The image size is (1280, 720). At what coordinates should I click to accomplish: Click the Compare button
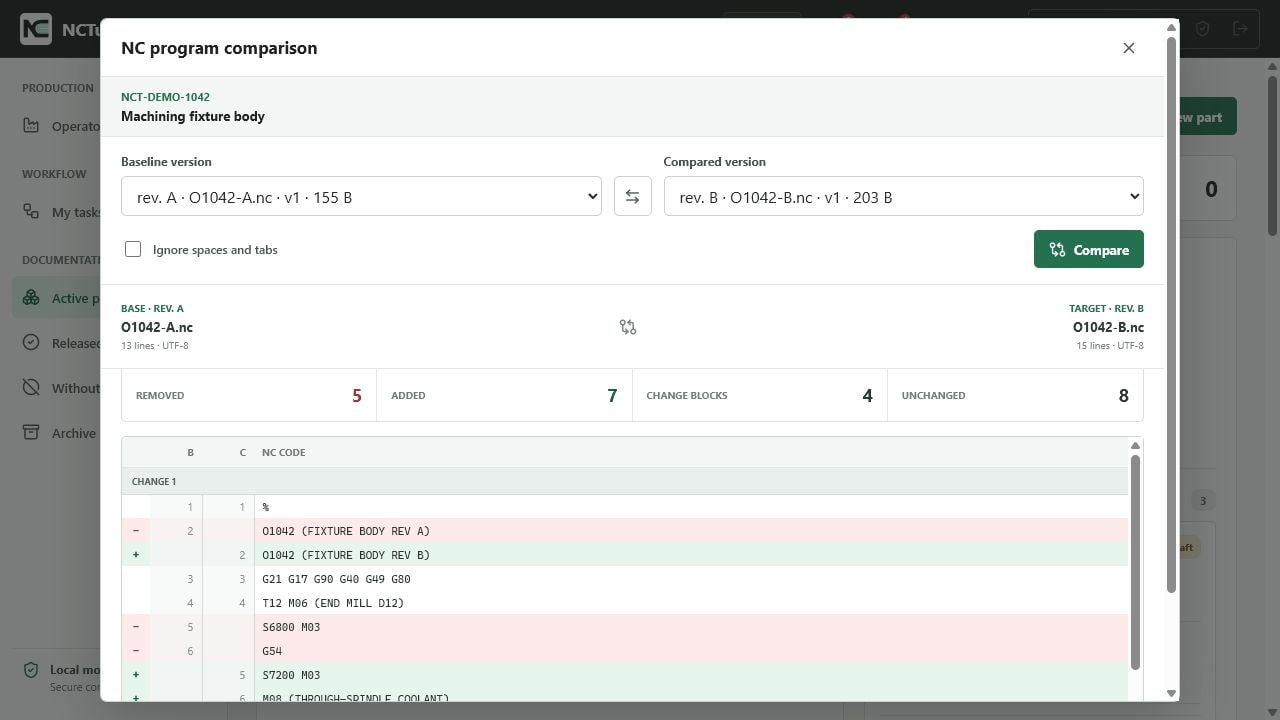click(1089, 250)
